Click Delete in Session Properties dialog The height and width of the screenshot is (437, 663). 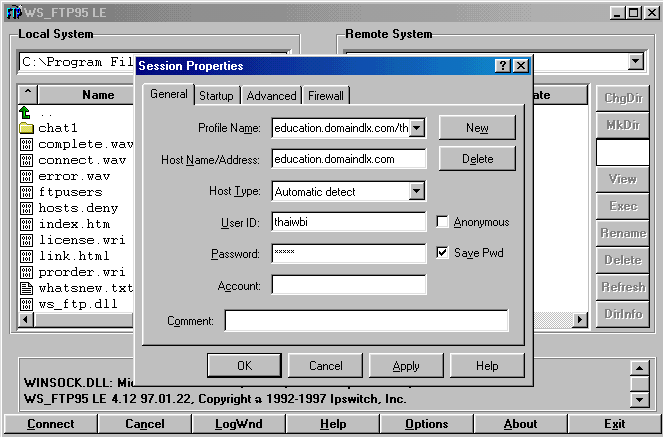pos(477,159)
